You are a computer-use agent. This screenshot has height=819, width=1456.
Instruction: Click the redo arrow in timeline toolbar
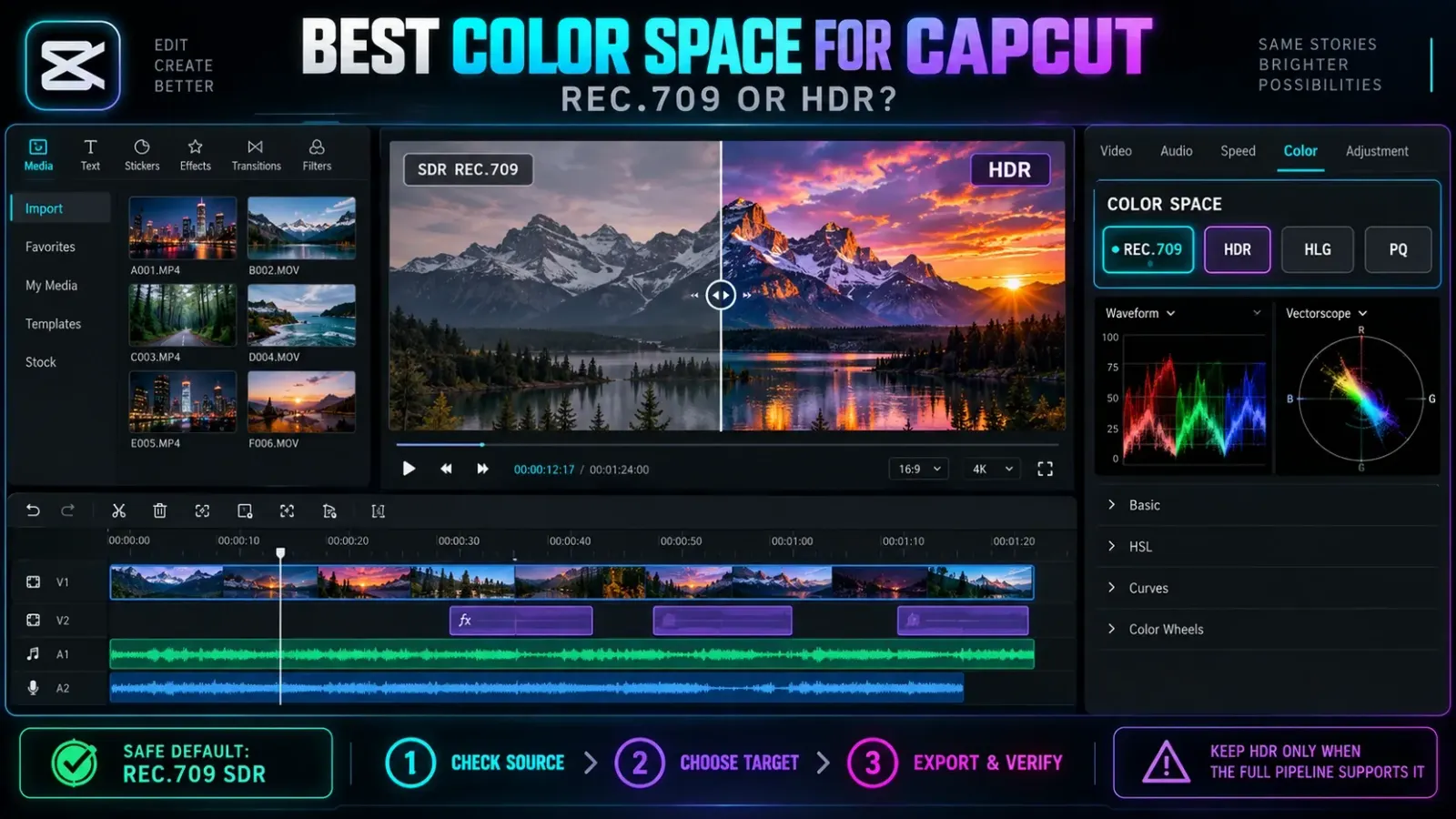click(x=67, y=511)
